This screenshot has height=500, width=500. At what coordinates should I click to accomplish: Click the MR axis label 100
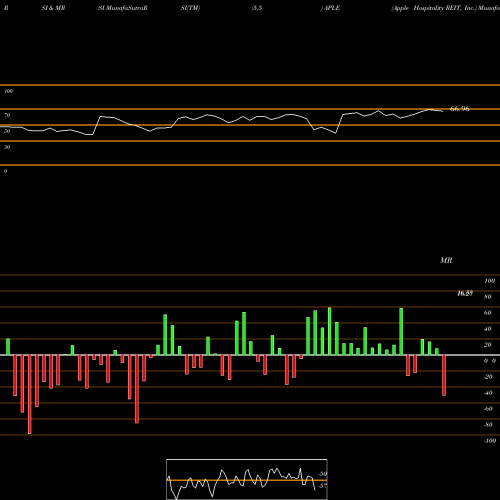tap(489, 281)
